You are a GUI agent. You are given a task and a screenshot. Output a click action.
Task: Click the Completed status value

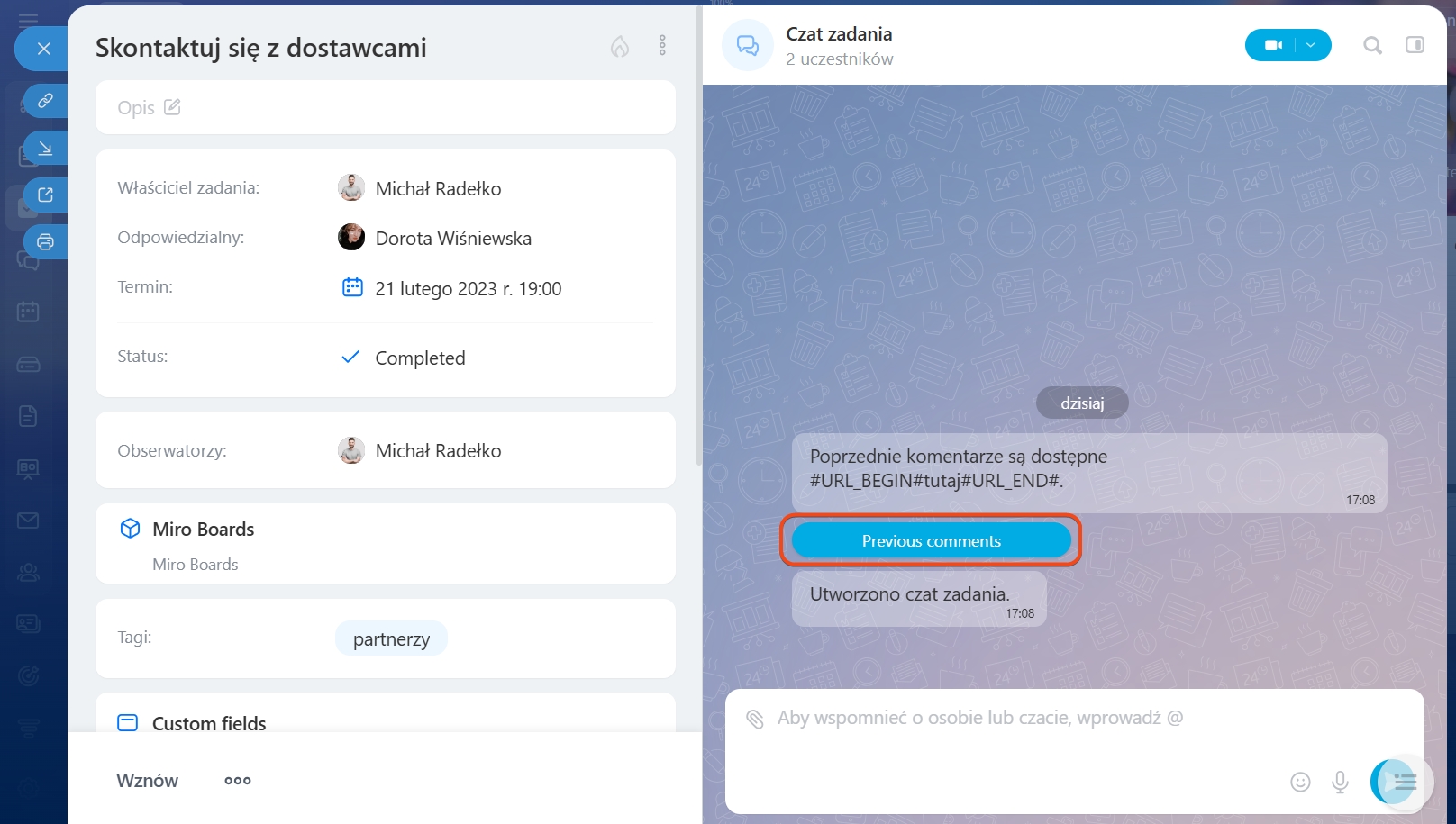[420, 358]
